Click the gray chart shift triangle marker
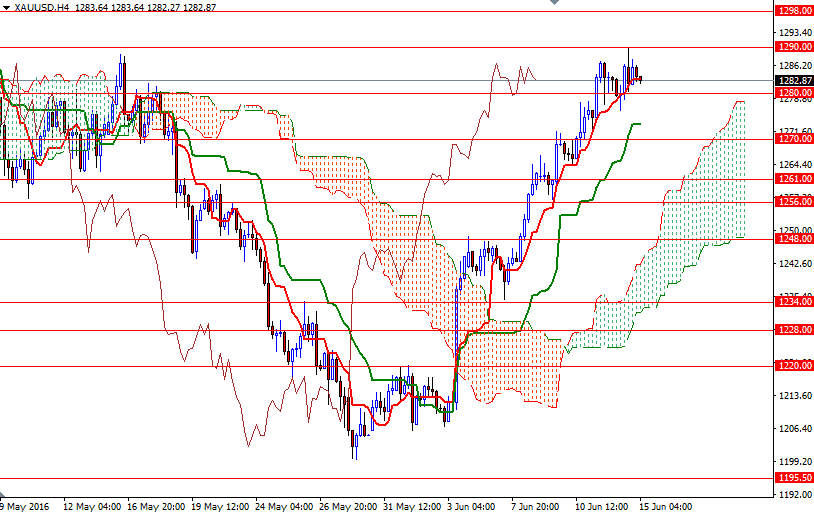814x514 pixels. coord(552,4)
